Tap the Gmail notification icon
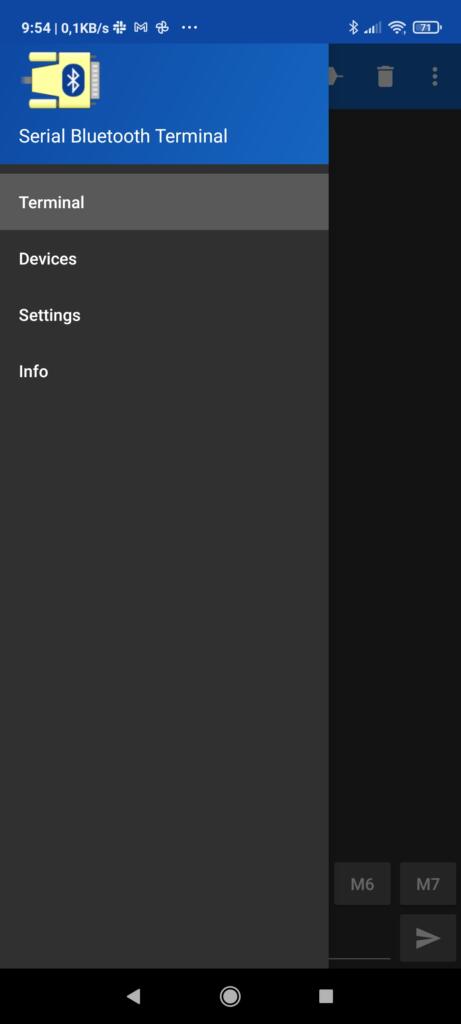 (141, 27)
